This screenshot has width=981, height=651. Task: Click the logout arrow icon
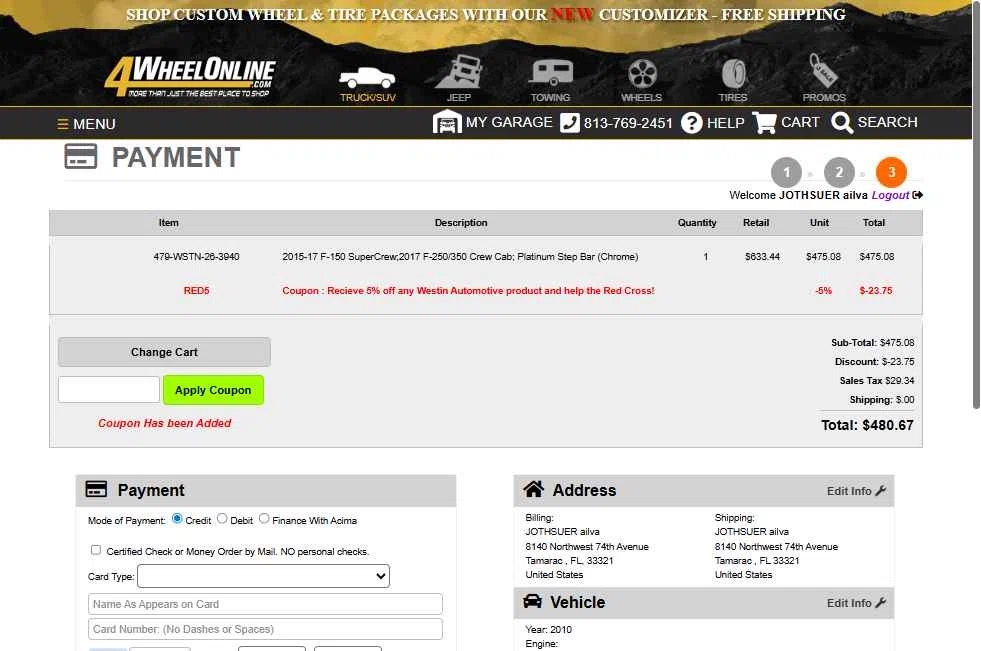(x=918, y=195)
